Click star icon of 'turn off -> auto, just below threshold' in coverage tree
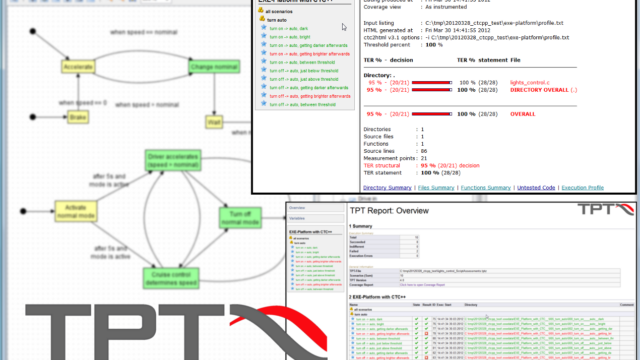Image resolution: width=640 pixels, height=360 pixels. point(264,70)
